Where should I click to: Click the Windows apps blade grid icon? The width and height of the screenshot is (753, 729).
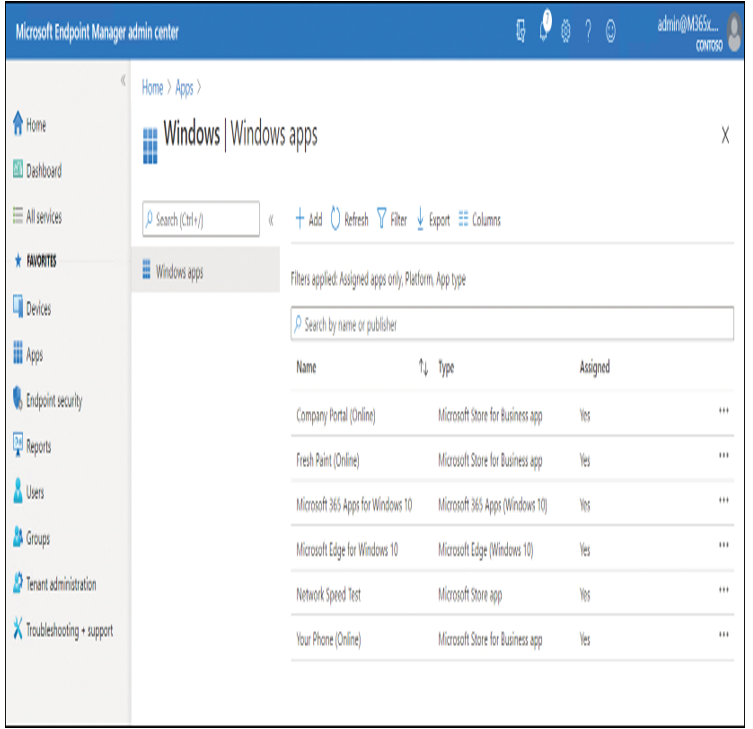150,146
